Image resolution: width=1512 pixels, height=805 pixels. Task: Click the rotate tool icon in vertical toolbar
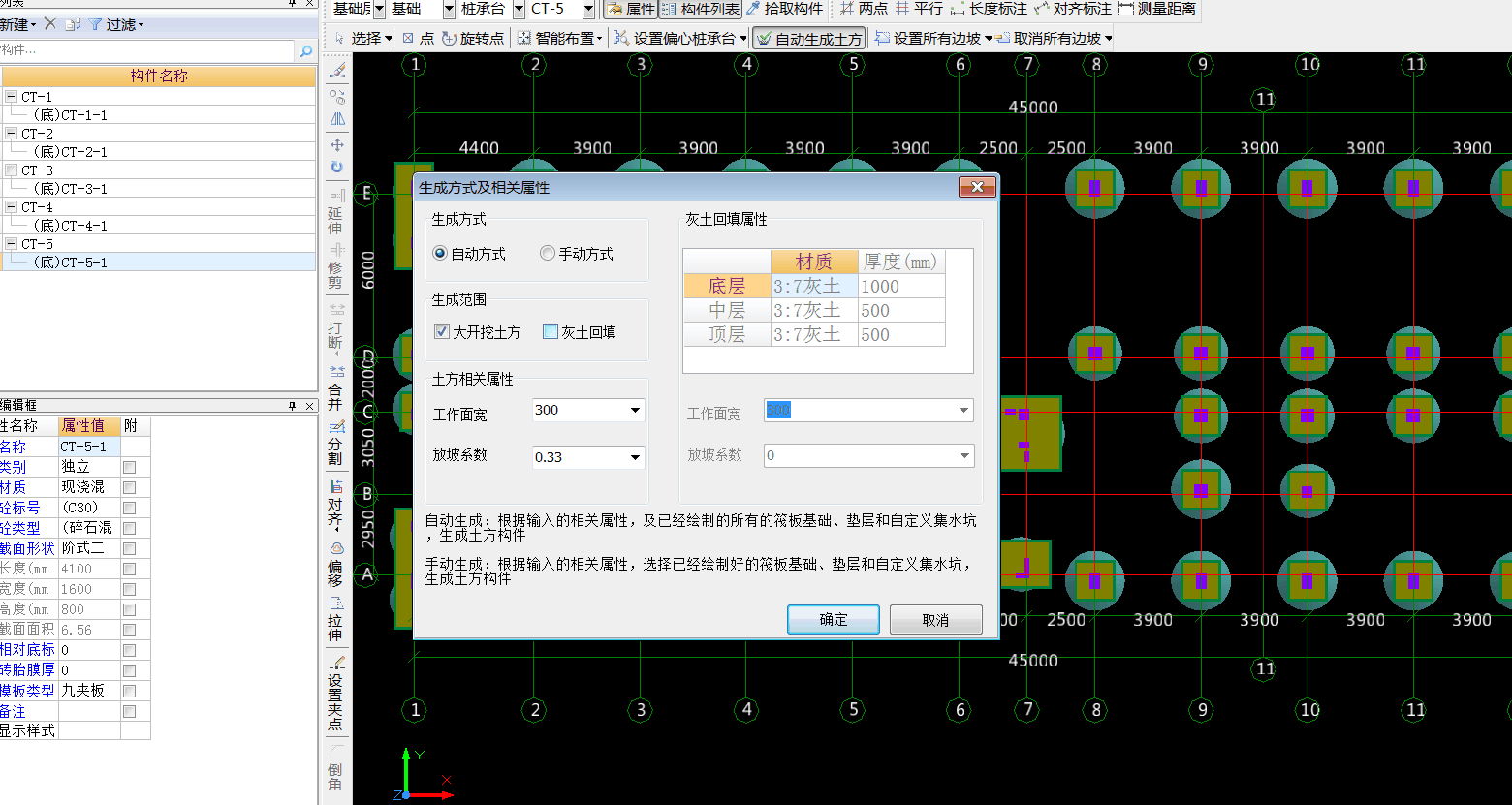(x=337, y=167)
